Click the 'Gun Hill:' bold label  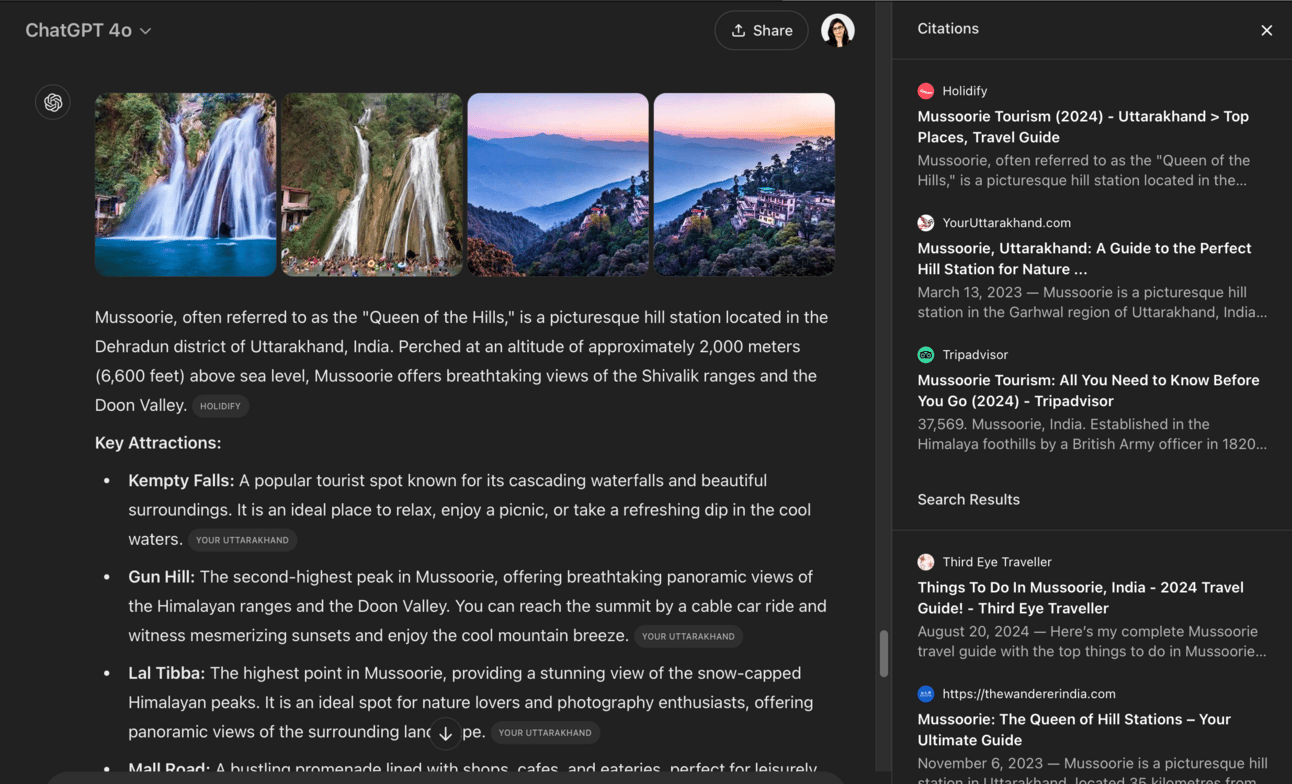click(162, 577)
